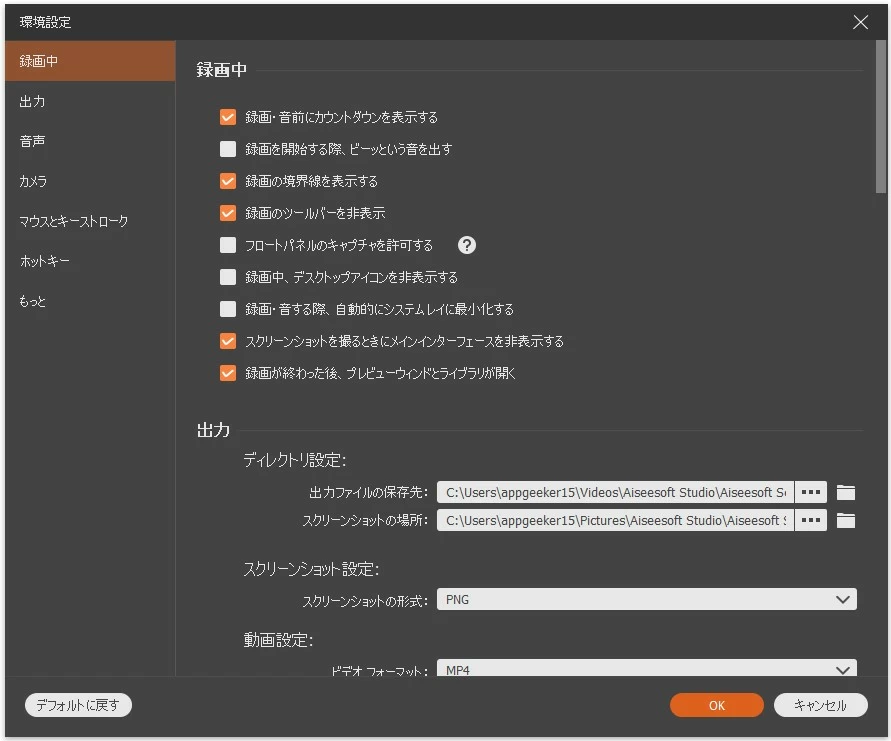Click the help question mark icon
Viewport: 891px width, 741px height.
click(466, 245)
